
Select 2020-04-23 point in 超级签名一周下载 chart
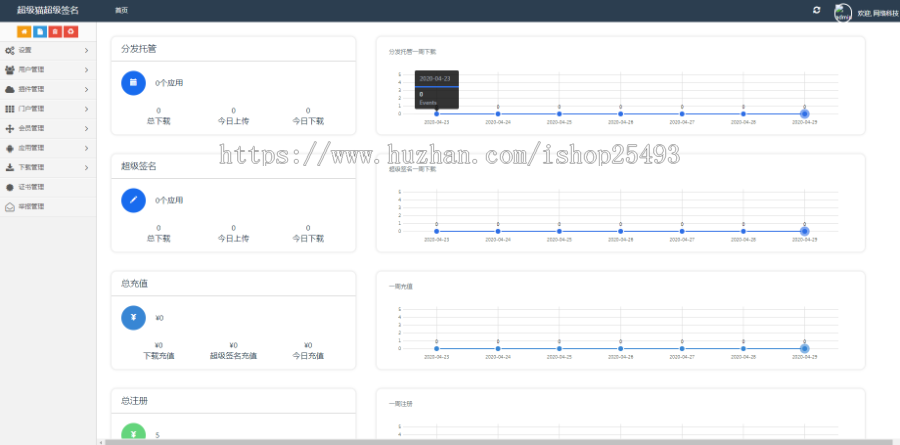[436, 231]
